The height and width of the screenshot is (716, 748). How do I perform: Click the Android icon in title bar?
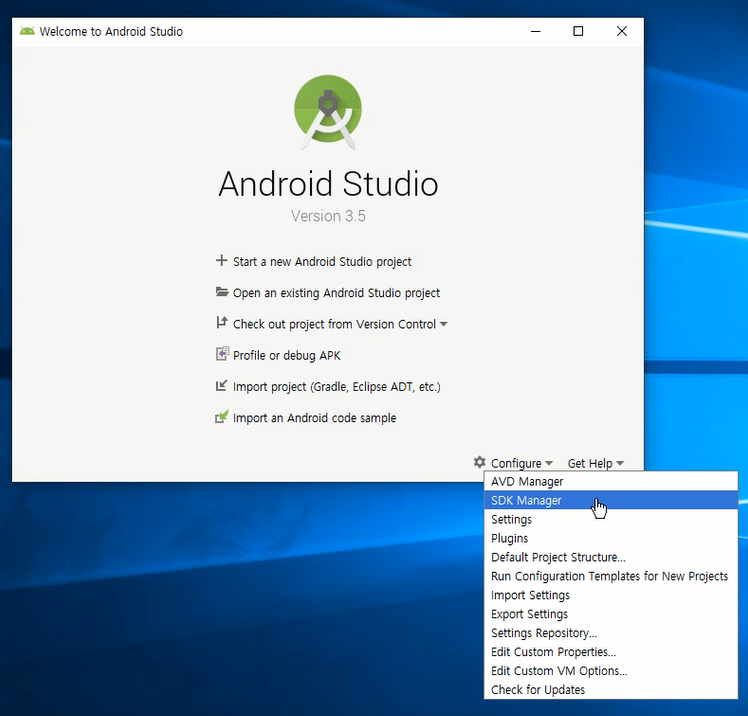pos(27,31)
